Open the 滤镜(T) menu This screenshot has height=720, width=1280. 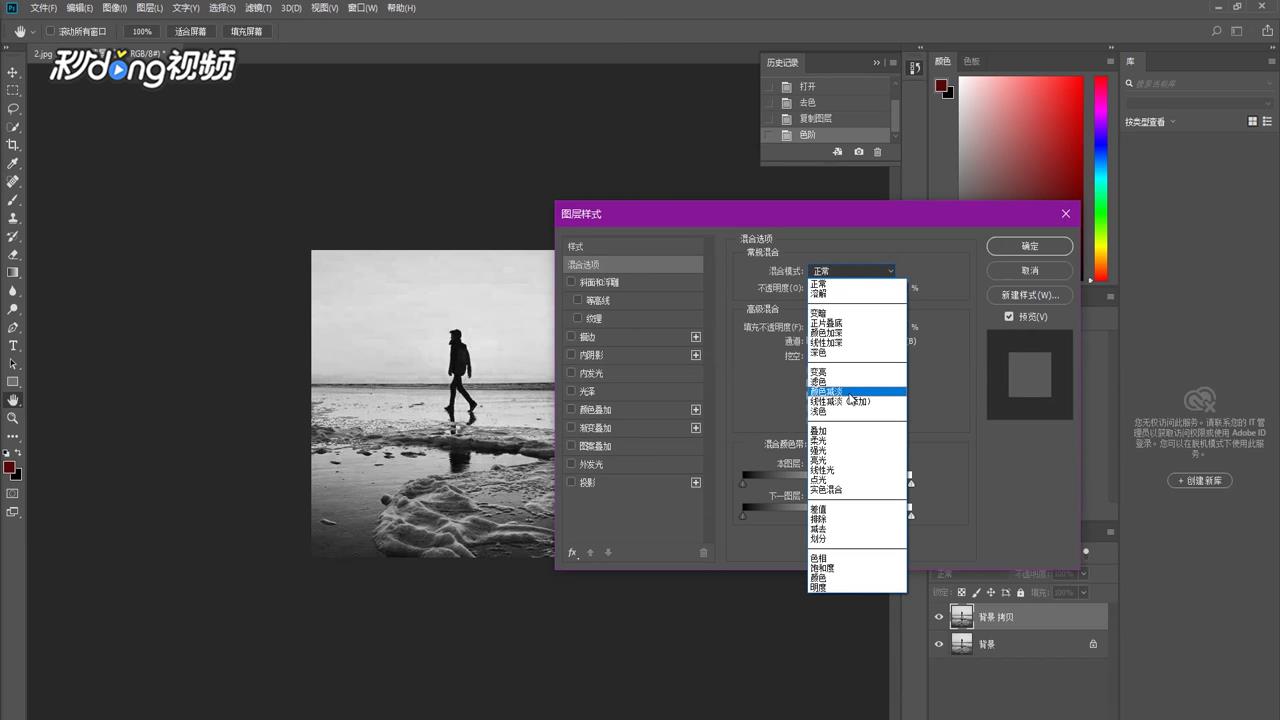click(259, 8)
